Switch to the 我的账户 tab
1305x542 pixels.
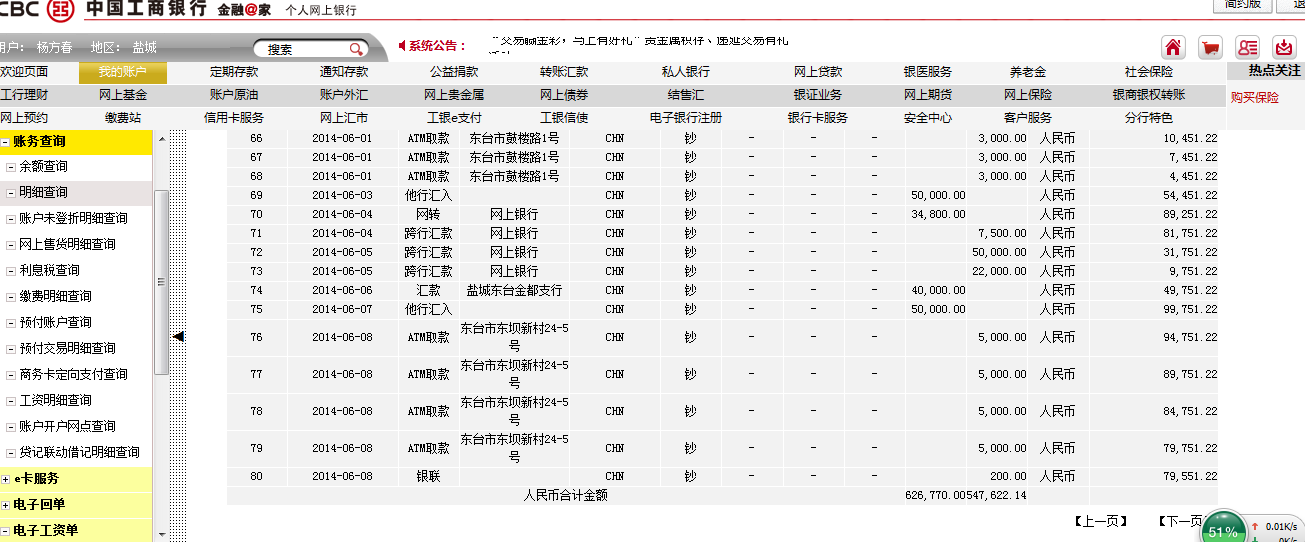(x=123, y=72)
